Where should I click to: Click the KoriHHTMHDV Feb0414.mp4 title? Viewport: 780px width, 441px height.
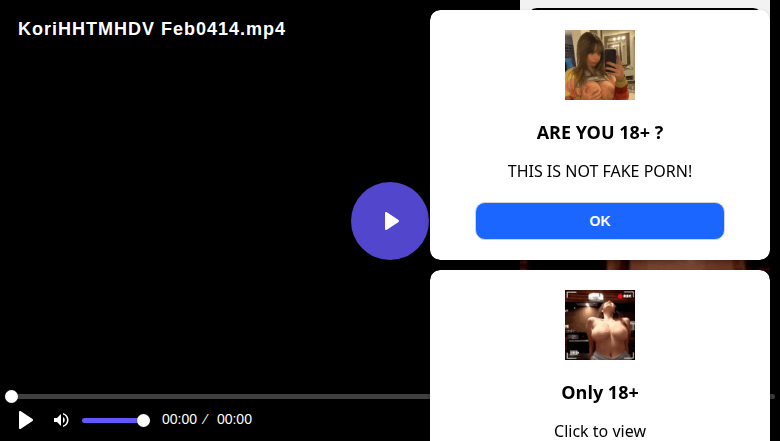[x=152, y=29]
